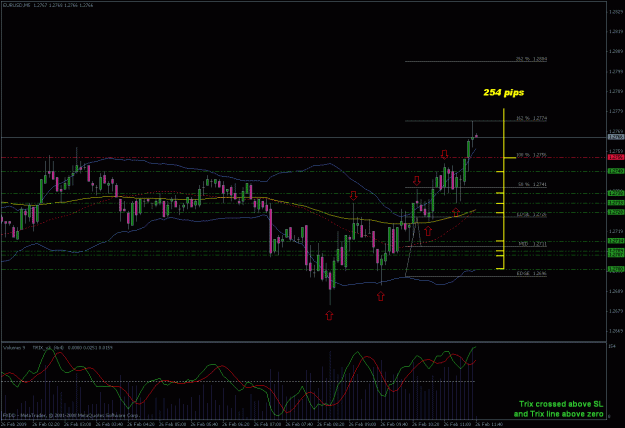Click the "50 % 1.2741" Fibonacci label
This screenshot has width=625, height=428.
pyautogui.click(x=532, y=185)
